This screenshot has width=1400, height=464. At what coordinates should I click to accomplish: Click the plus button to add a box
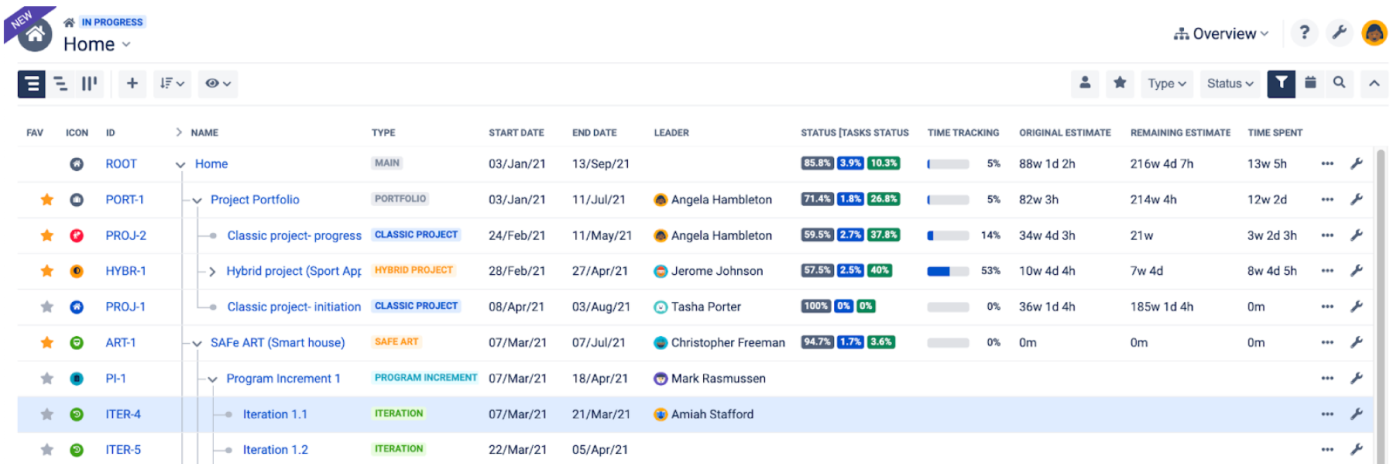pyautogui.click(x=132, y=84)
